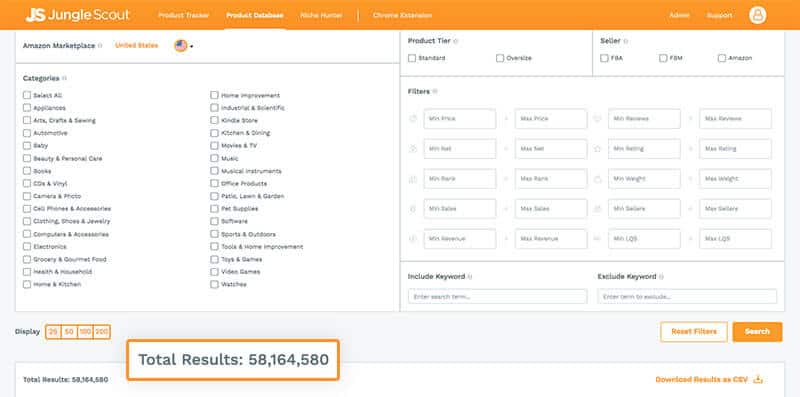Click the US flag marketplace icon

(x=181, y=46)
